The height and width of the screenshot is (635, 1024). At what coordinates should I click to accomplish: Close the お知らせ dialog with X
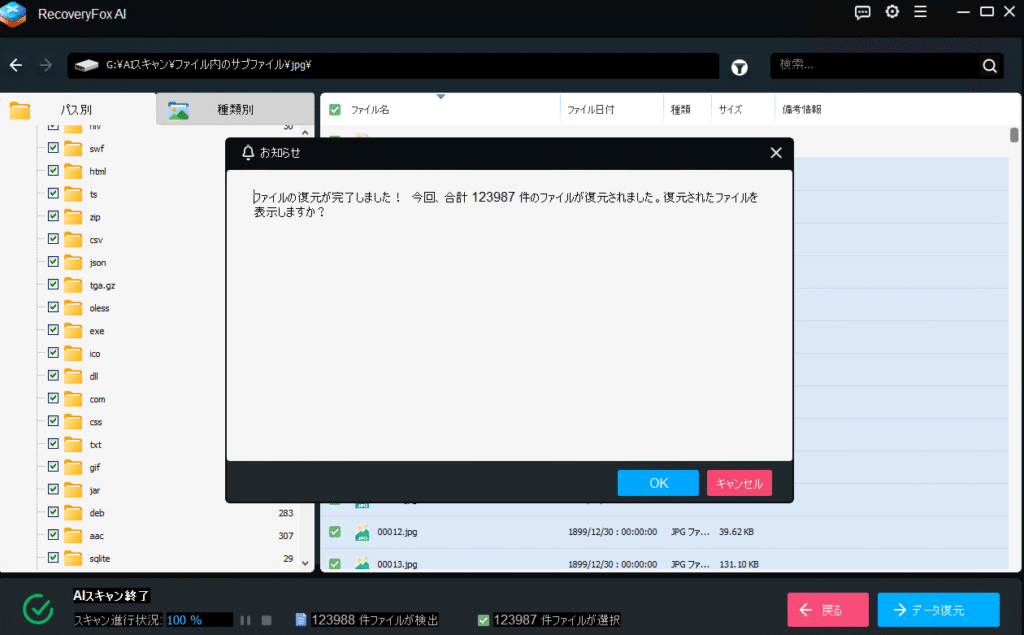coord(776,153)
